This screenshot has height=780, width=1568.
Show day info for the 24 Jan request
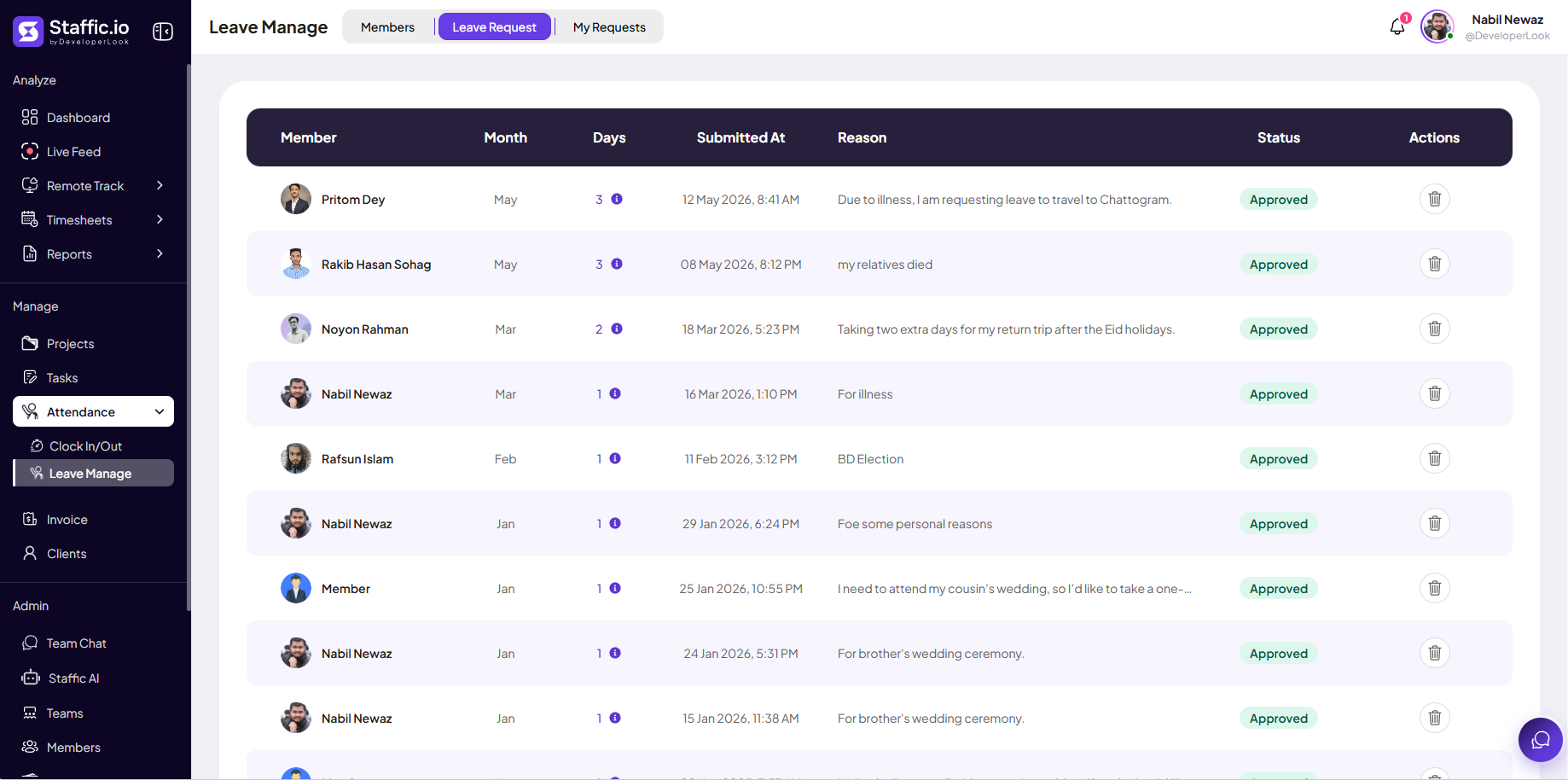click(615, 653)
